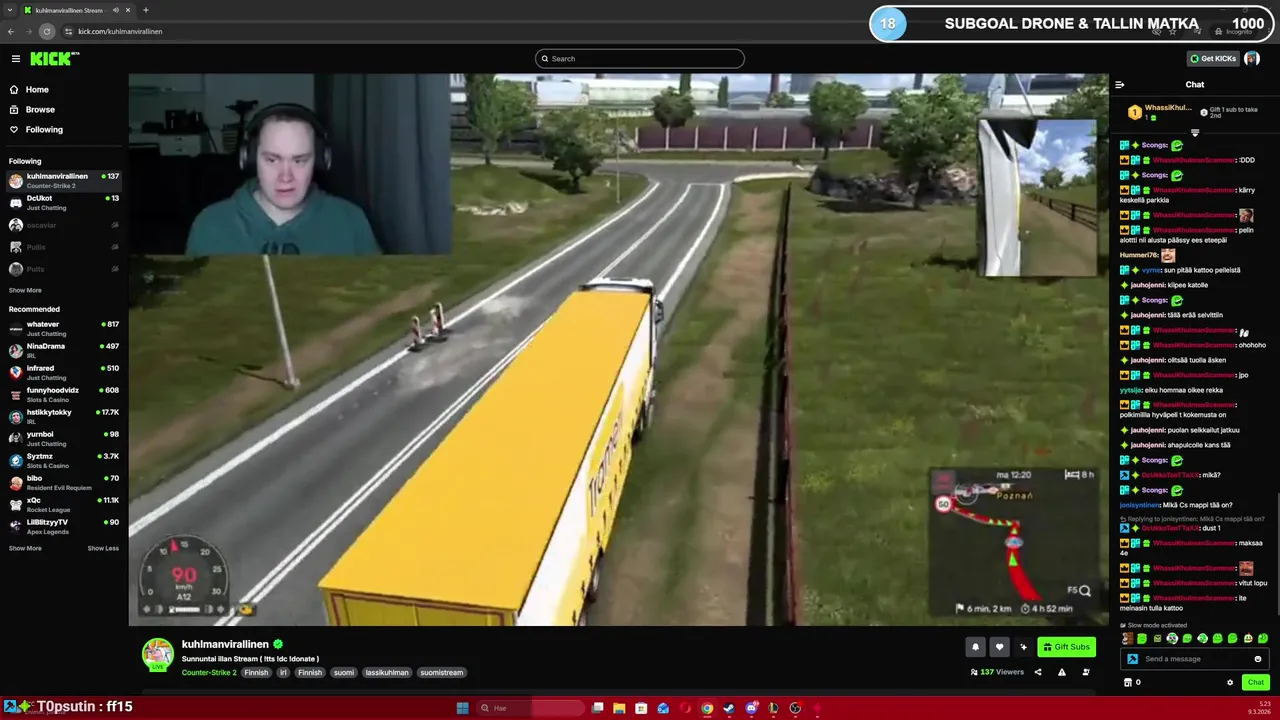Open hstikkytokky recommended channel
Image resolution: width=1280 pixels, height=720 pixels.
click(x=62, y=416)
